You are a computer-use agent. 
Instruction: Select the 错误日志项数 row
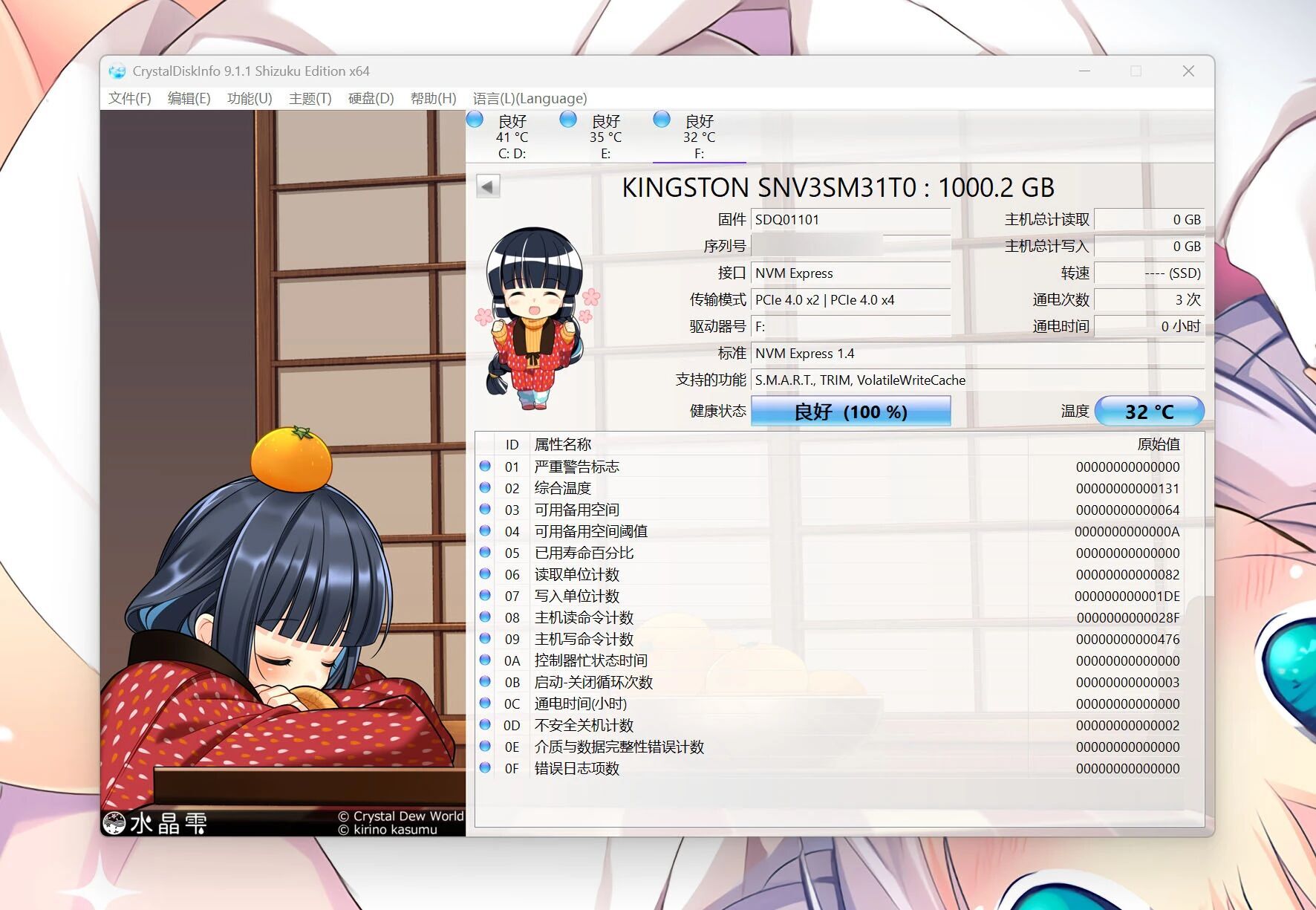pyautogui.click(x=829, y=768)
